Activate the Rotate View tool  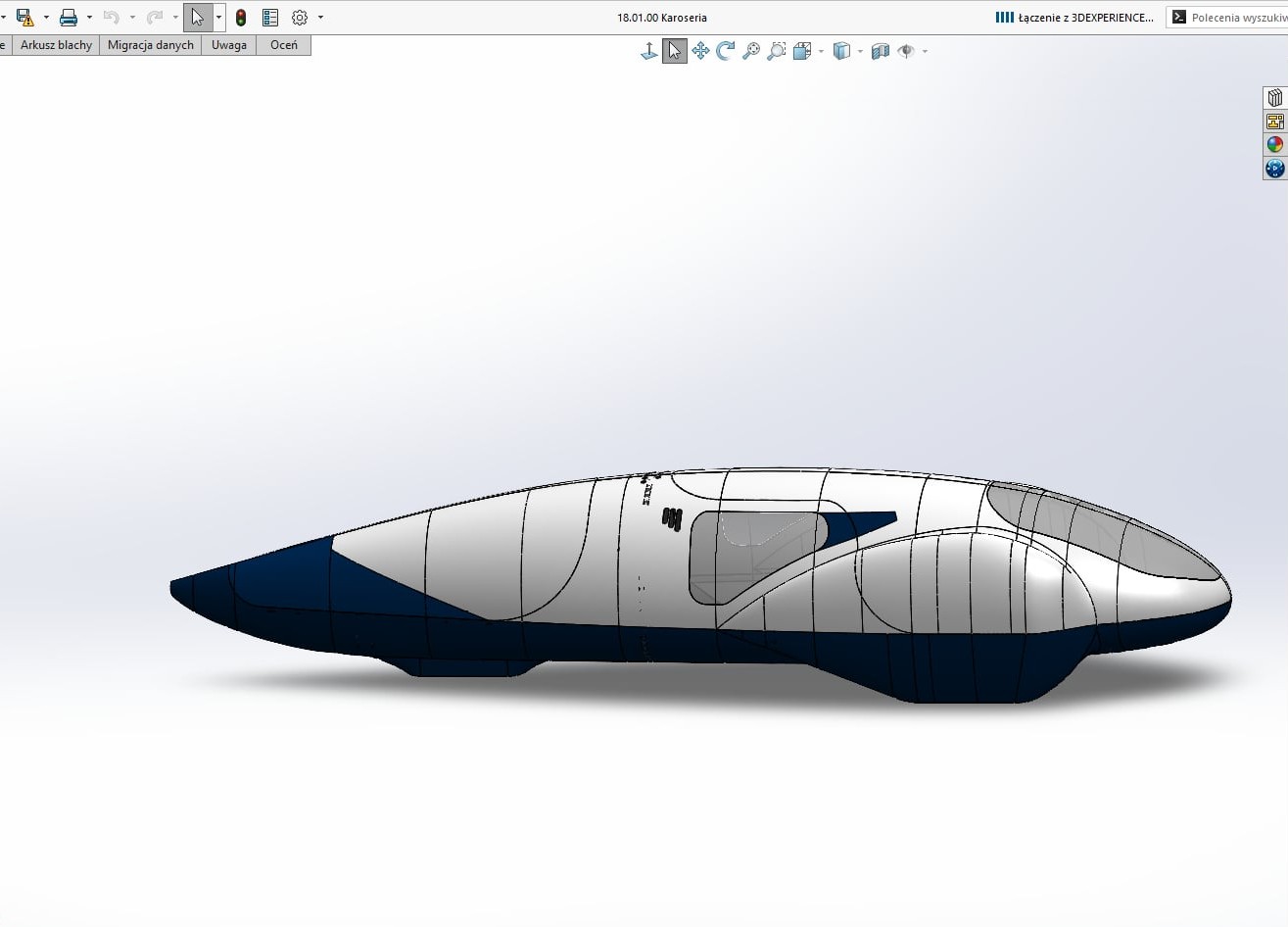[726, 50]
